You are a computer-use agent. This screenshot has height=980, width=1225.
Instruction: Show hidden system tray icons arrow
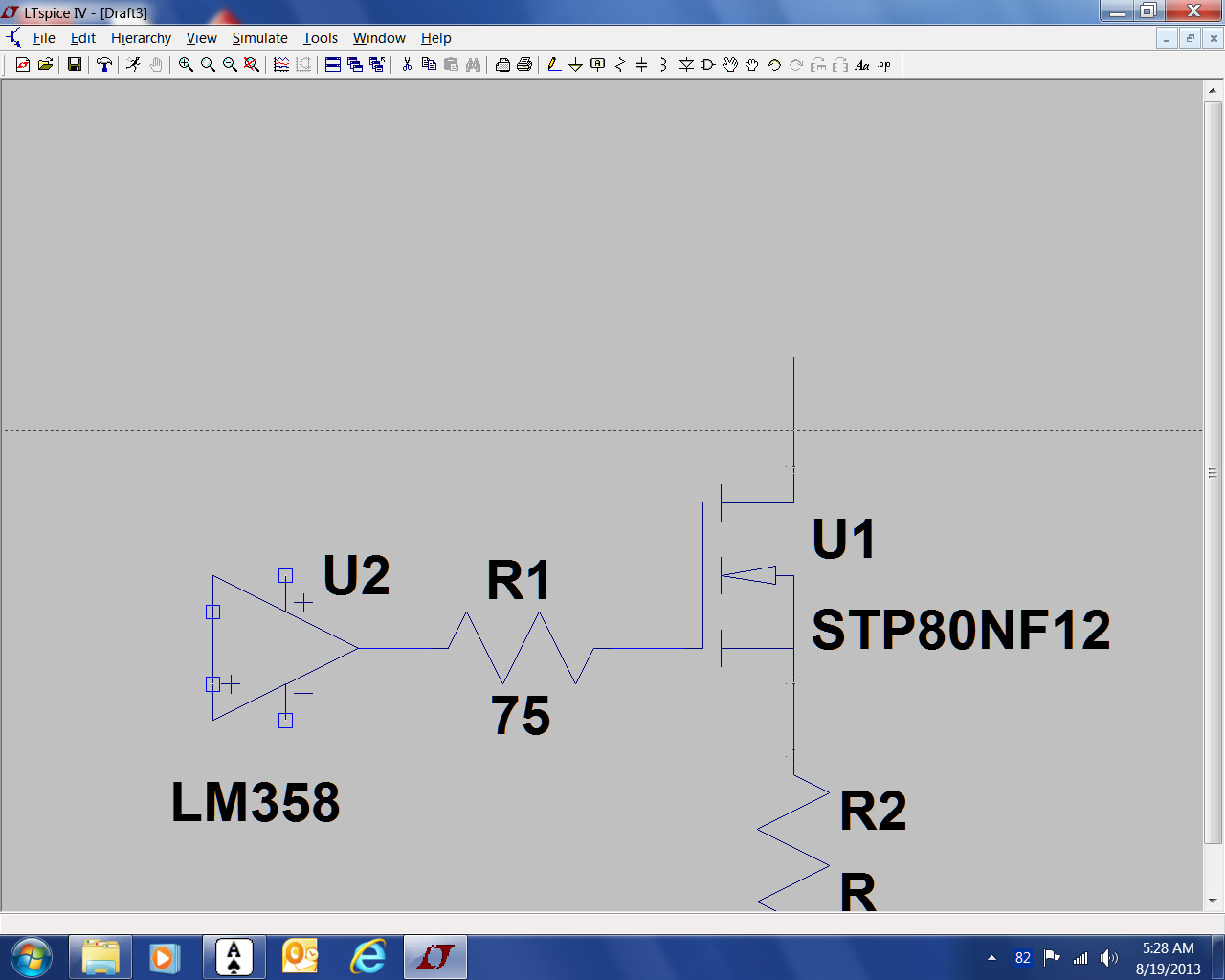pyautogui.click(x=991, y=958)
